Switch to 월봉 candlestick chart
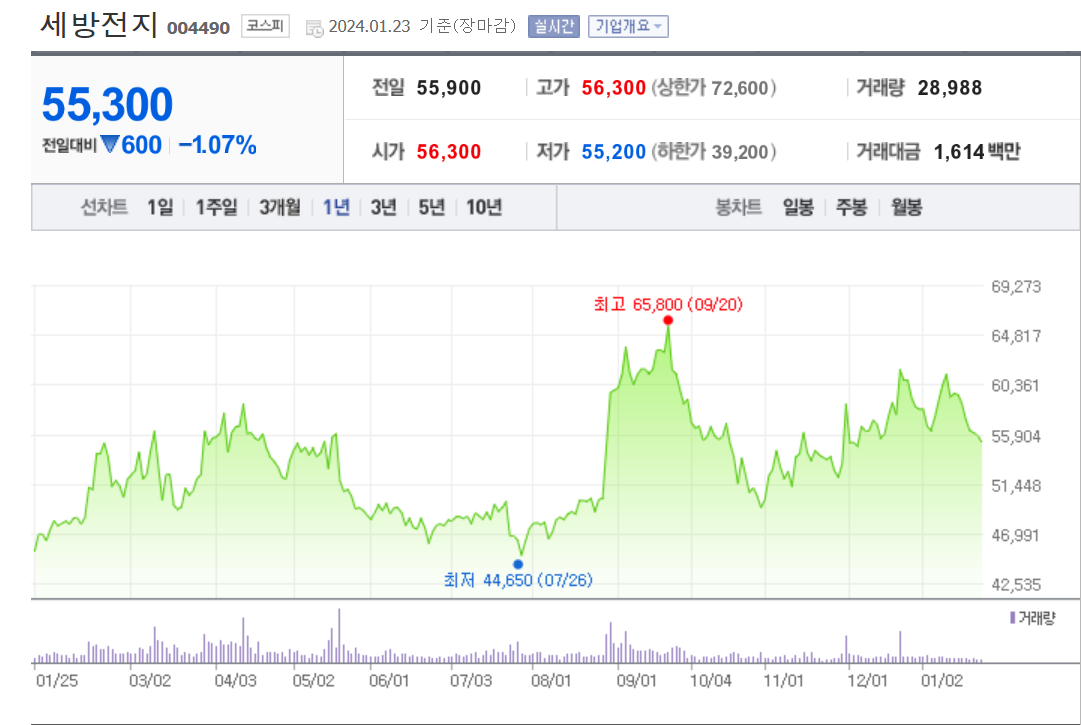This screenshot has width=1081, height=725. tap(906, 207)
